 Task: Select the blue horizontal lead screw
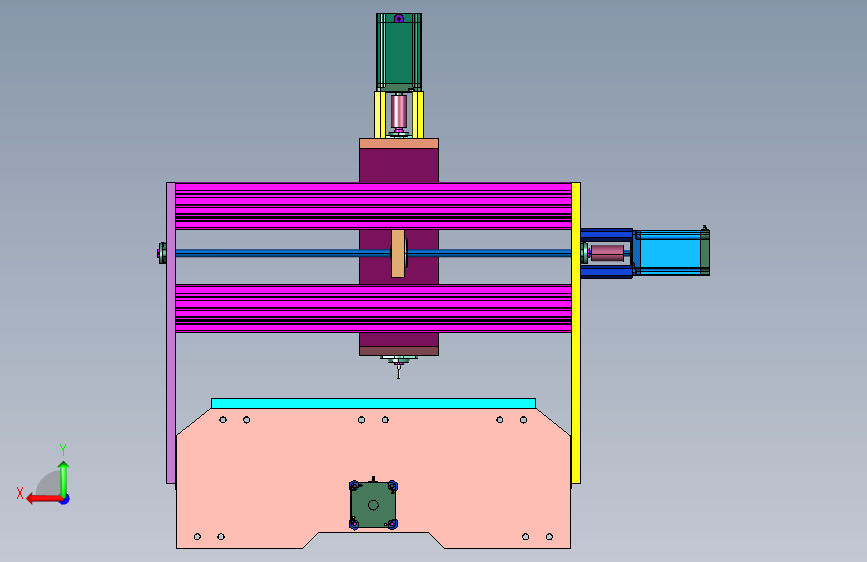[282, 253]
